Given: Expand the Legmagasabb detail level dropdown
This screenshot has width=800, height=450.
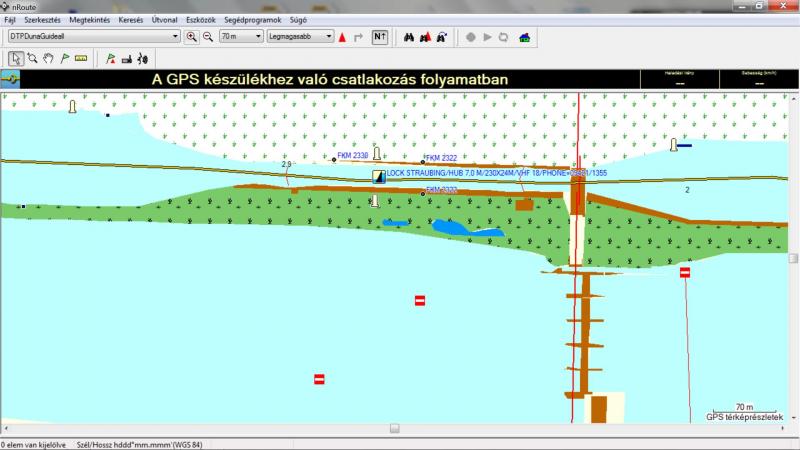Looking at the screenshot, I should [x=328, y=37].
